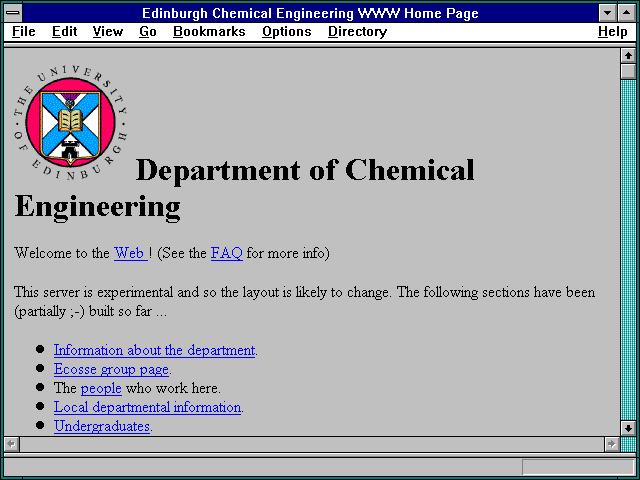Image resolution: width=640 pixels, height=480 pixels.
Task: Open the Directory menu
Action: [x=358, y=32]
